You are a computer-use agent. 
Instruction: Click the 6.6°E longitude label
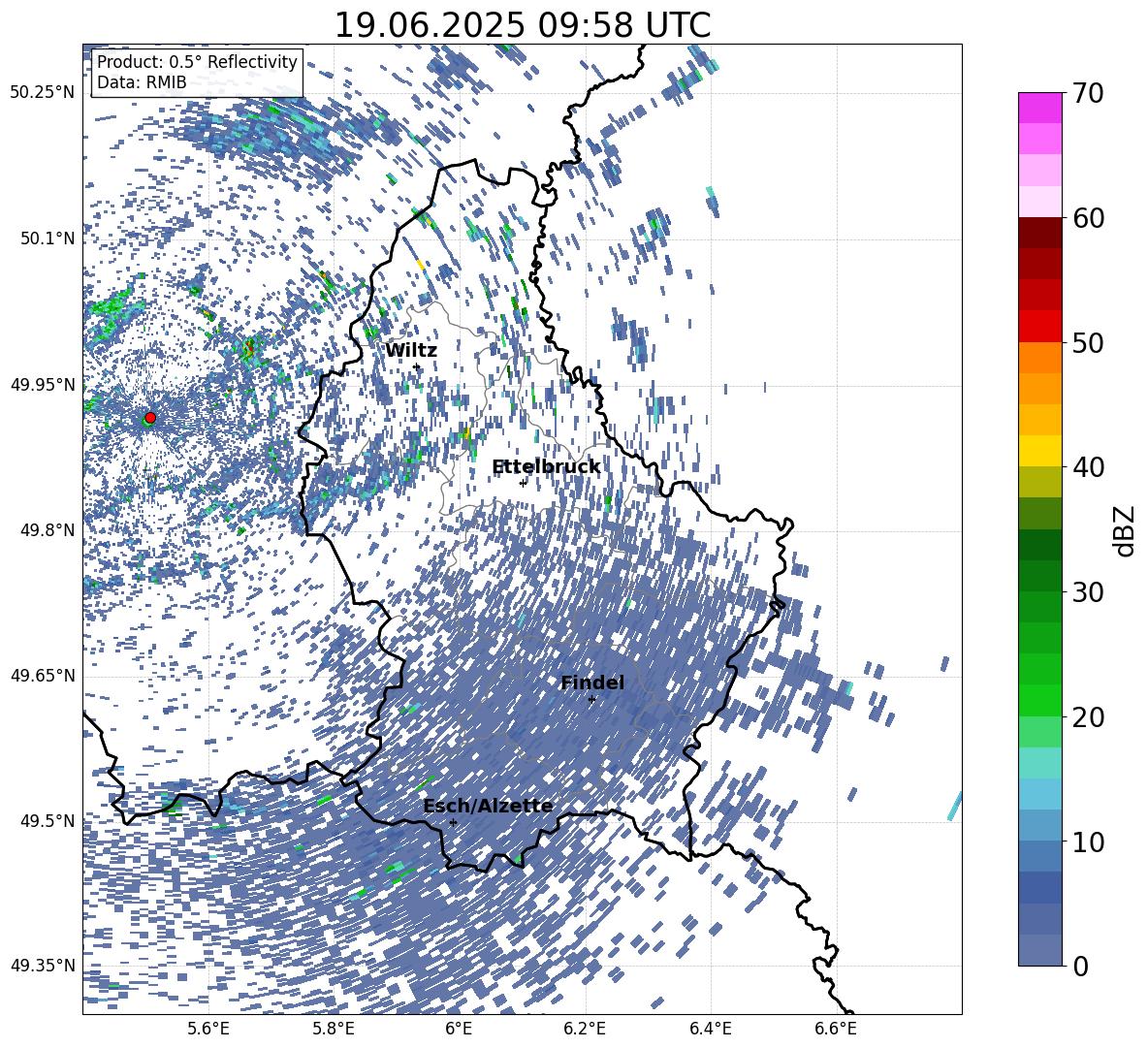pyautogui.click(x=836, y=1030)
